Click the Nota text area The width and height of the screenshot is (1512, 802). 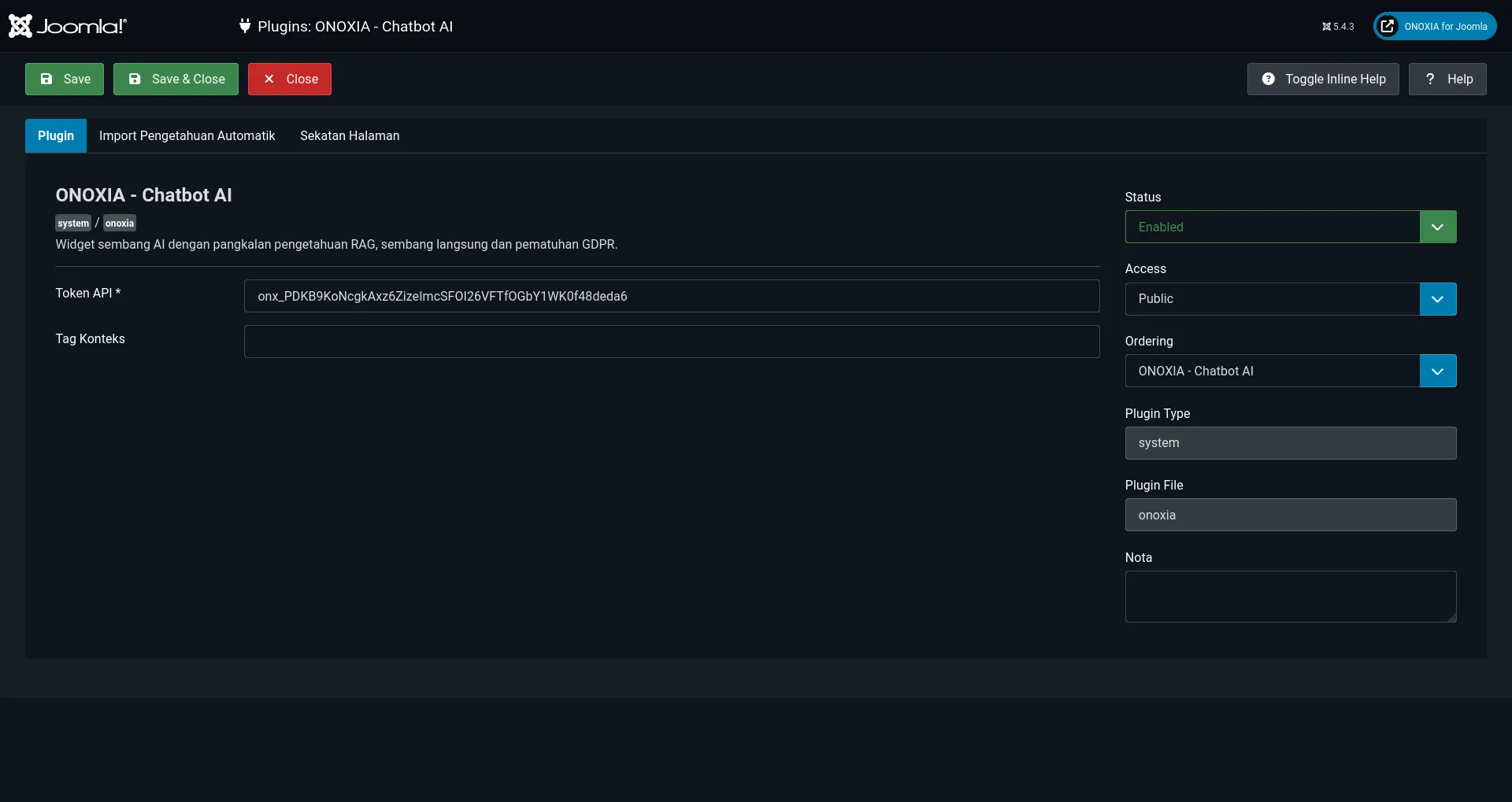[1291, 597]
